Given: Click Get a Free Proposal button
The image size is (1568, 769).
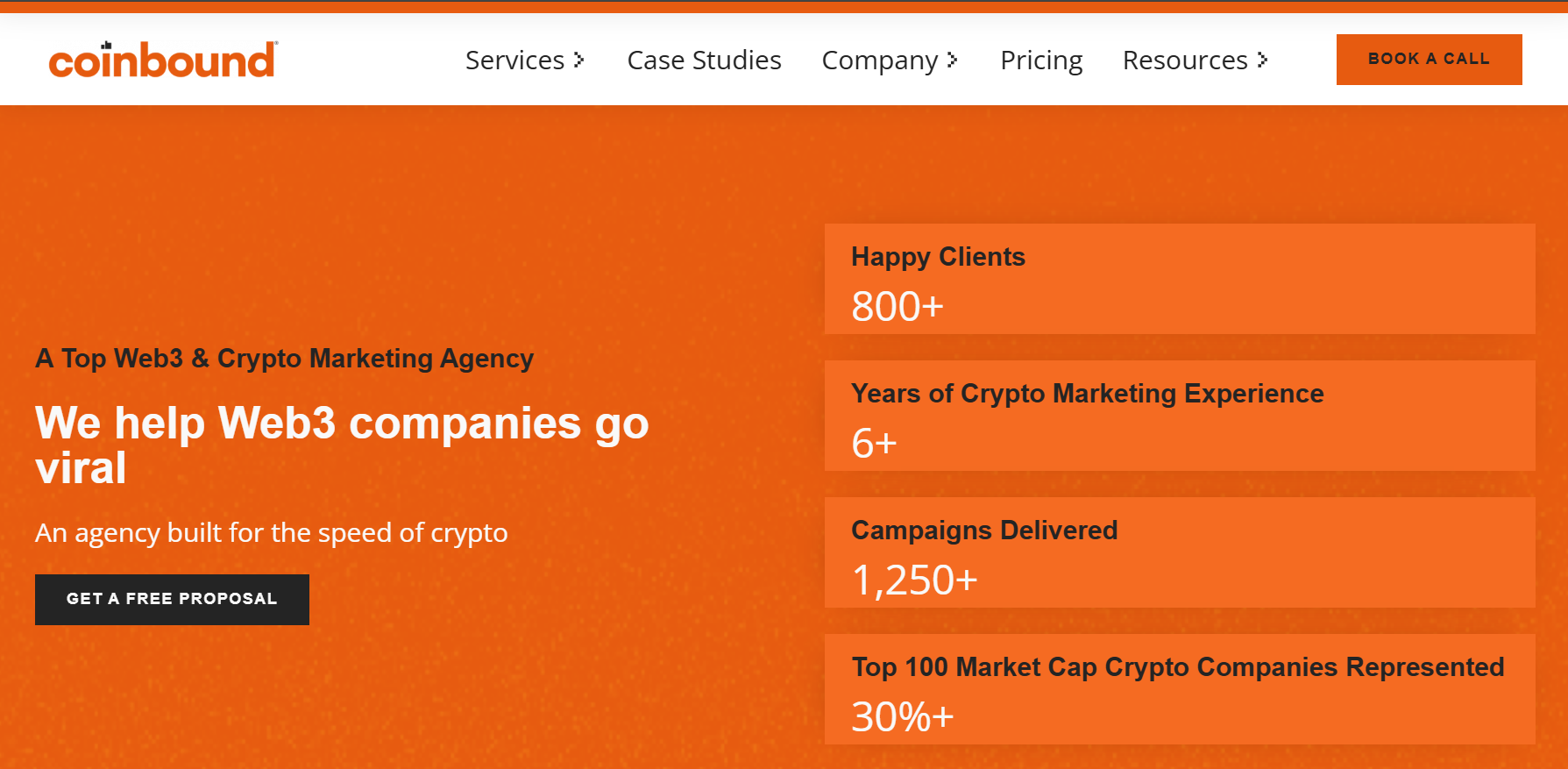Looking at the screenshot, I should tap(172, 600).
